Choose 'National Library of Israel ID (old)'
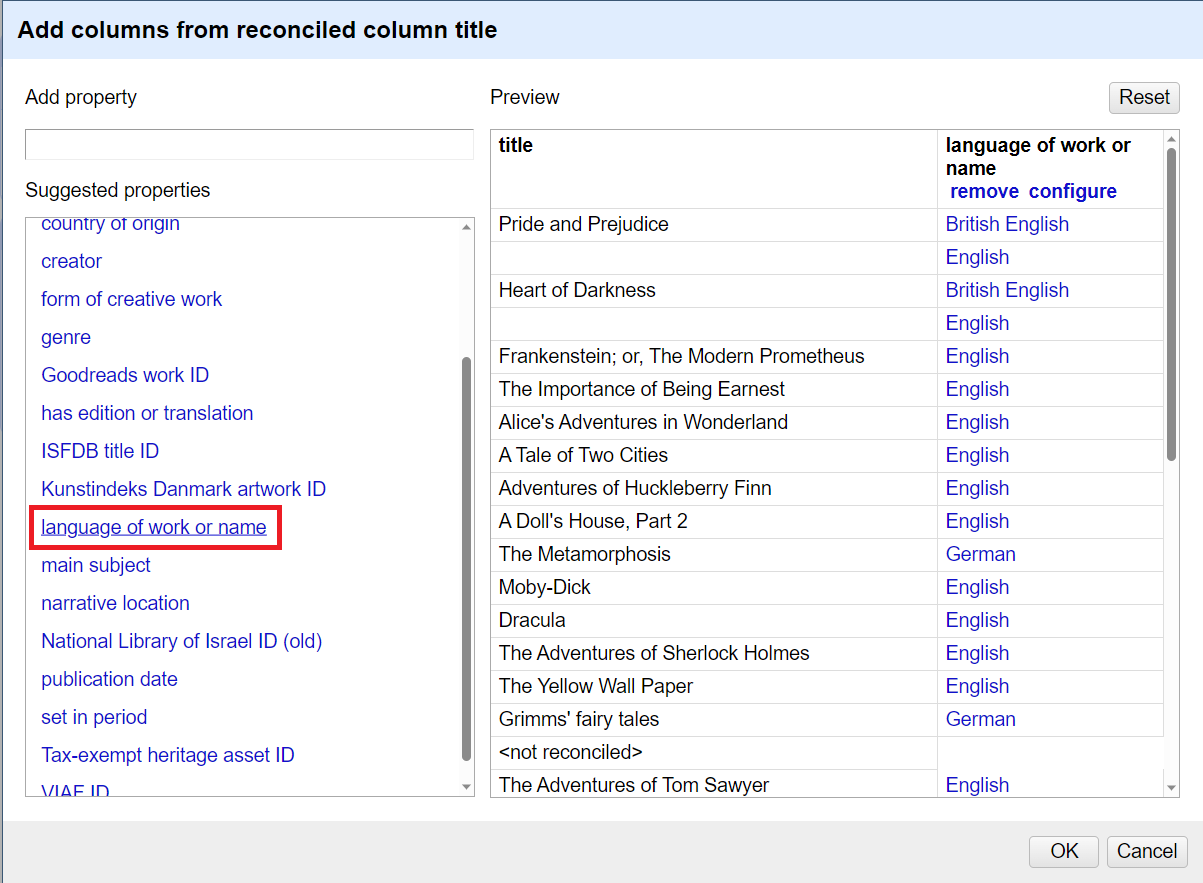 (181, 641)
